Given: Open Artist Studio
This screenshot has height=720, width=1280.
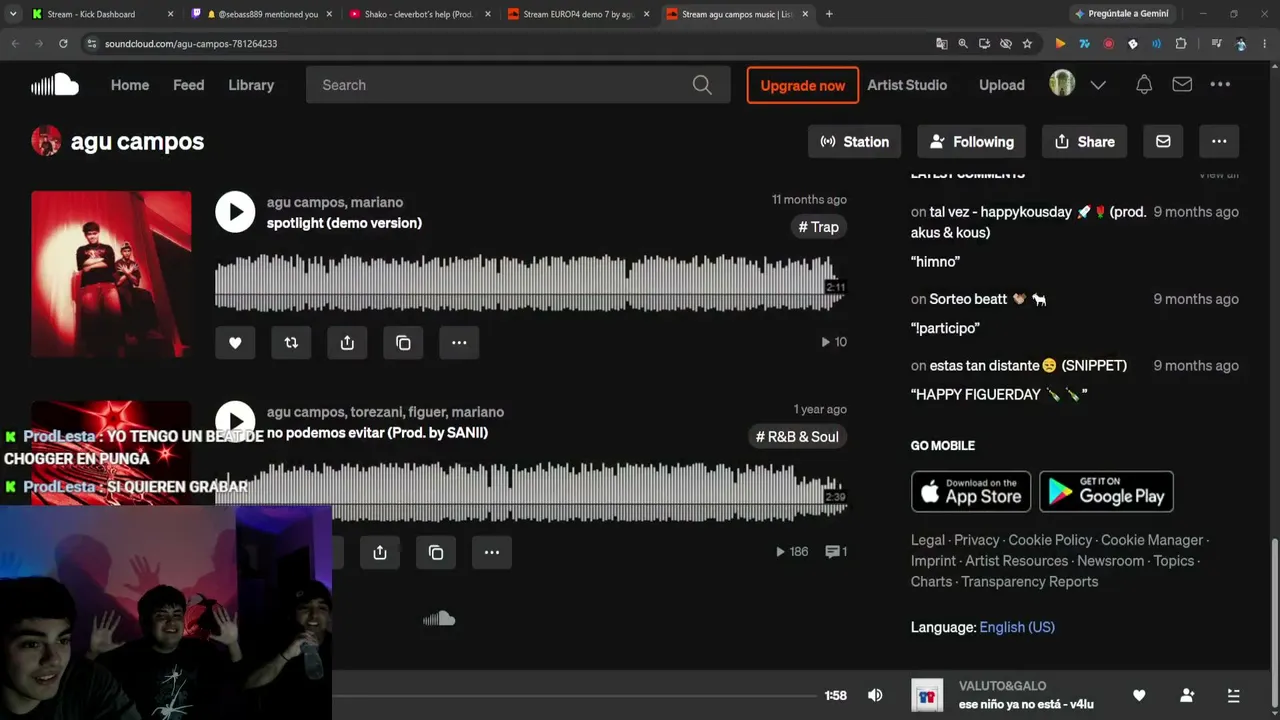Looking at the screenshot, I should (907, 85).
